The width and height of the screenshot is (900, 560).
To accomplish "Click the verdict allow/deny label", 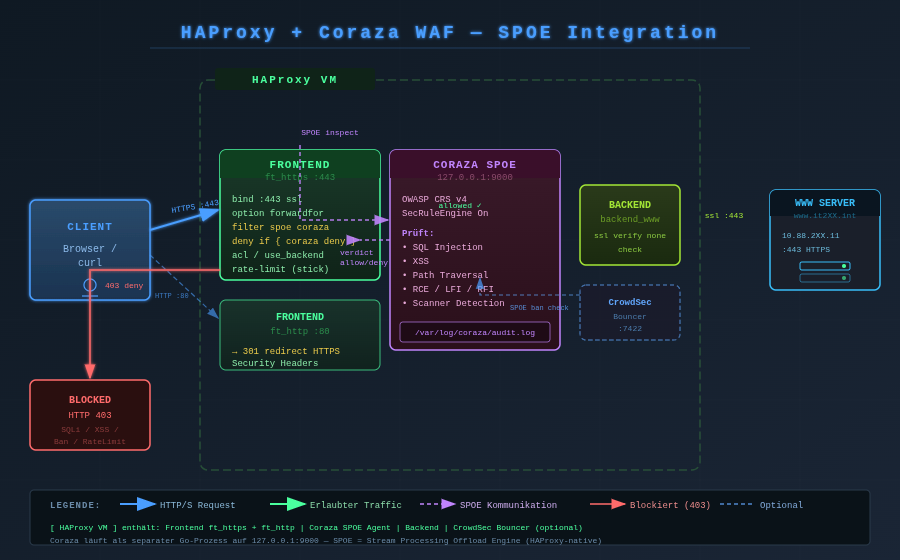I will click(363, 258).
